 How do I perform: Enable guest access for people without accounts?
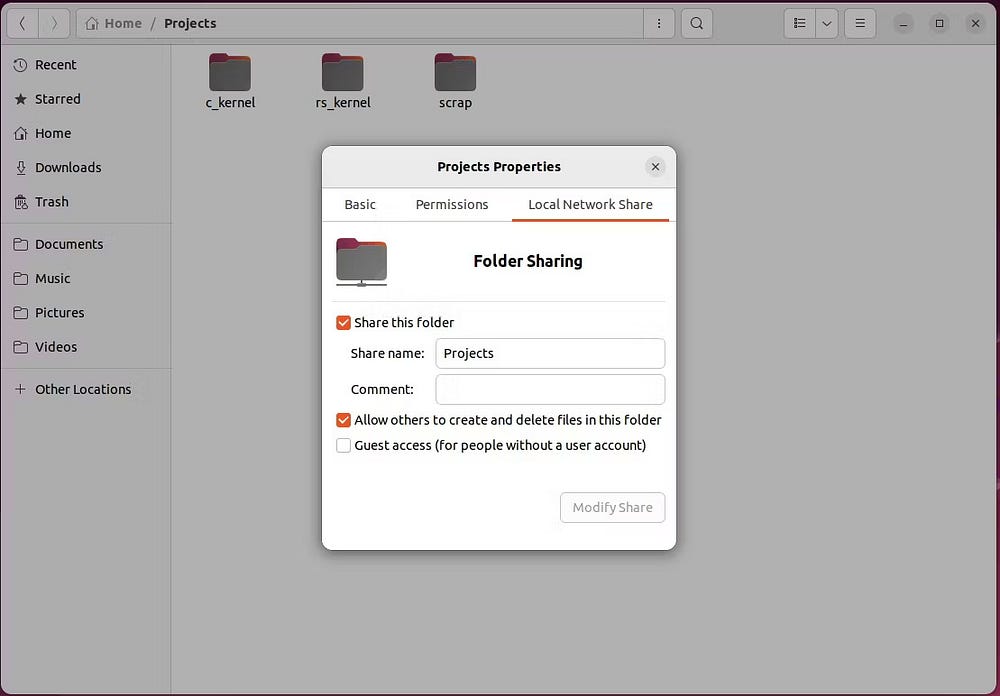(x=343, y=445)
